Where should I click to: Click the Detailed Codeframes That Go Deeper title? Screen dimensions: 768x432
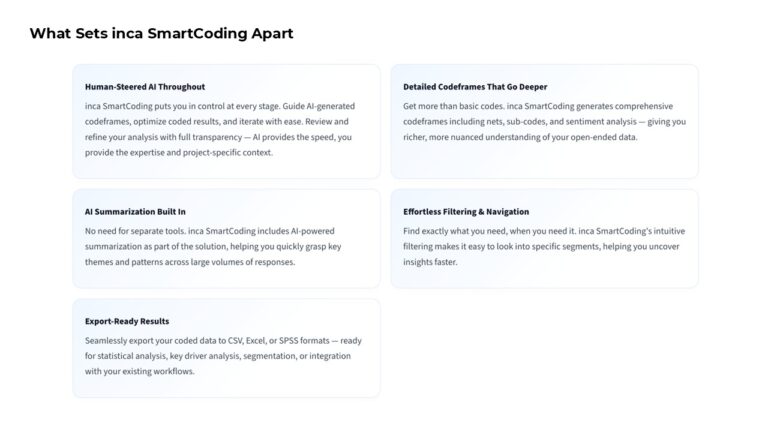tap(475, 87)
